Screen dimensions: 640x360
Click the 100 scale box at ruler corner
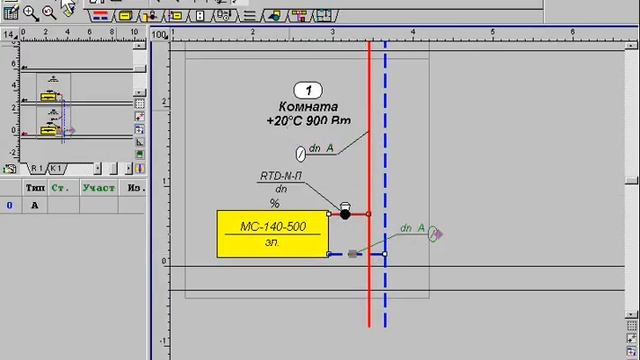[x=159, y=35]
